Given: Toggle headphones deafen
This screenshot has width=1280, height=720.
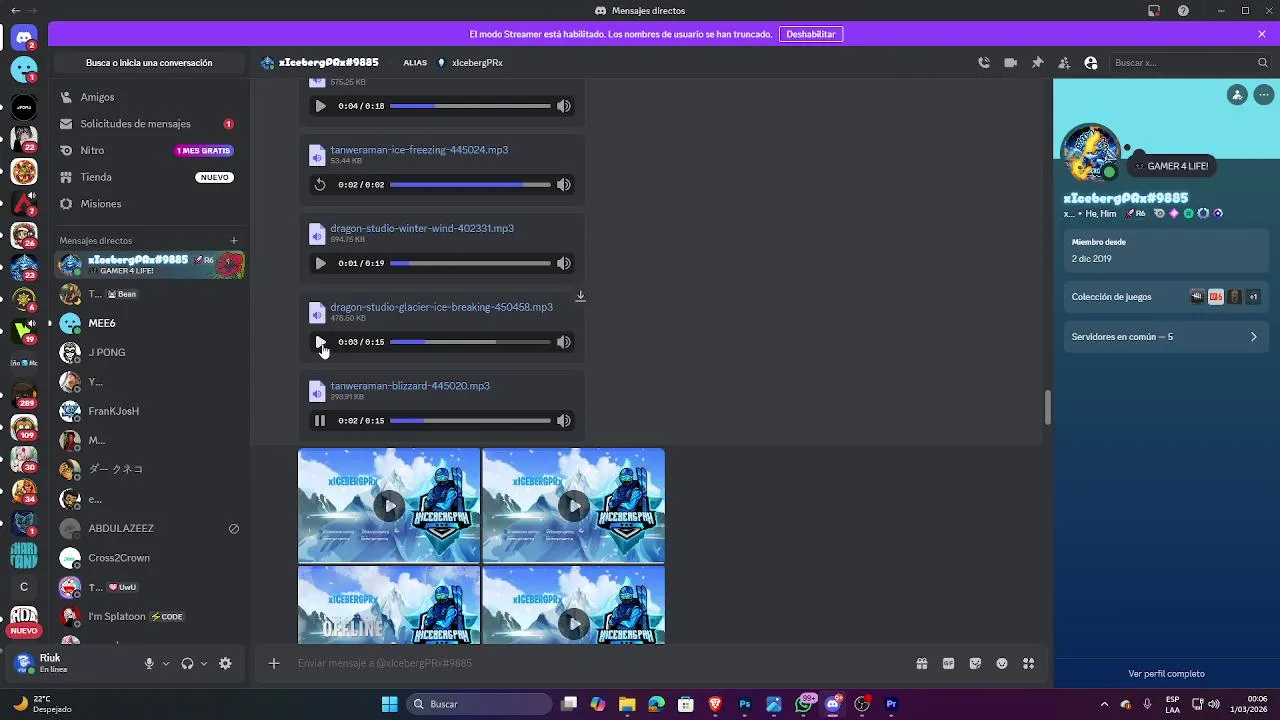Looking at the screenshot, I should [x=187, y=663].
